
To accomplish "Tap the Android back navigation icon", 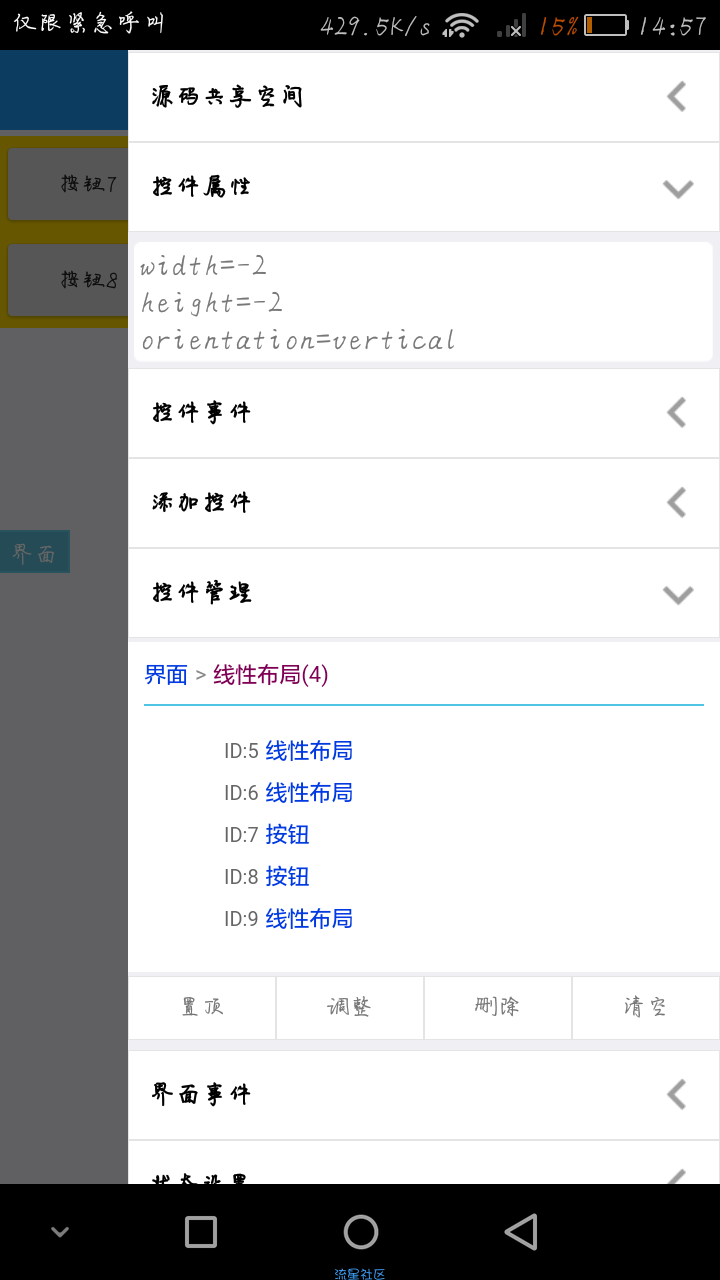I will (x=521, y=1232).
